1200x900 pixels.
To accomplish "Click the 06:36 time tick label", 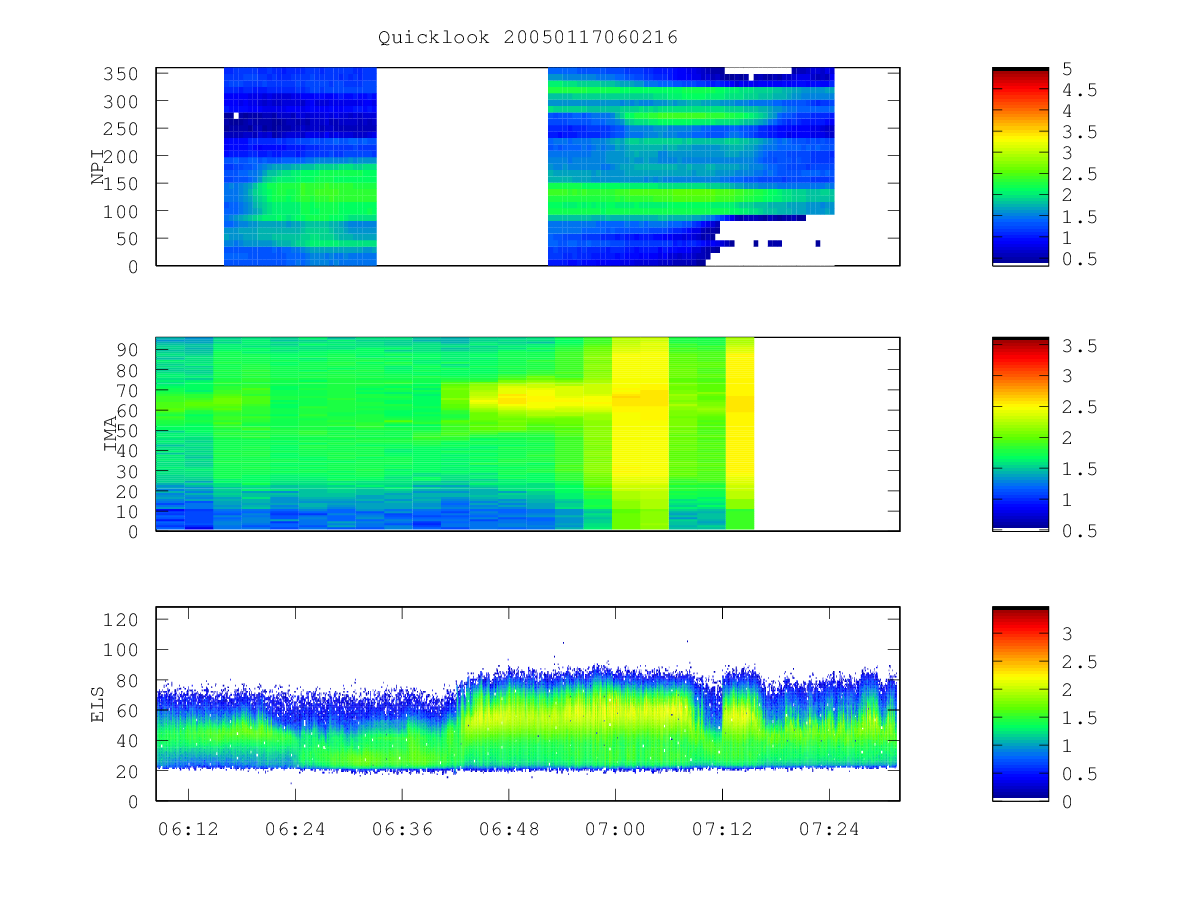I will point(402,829).
